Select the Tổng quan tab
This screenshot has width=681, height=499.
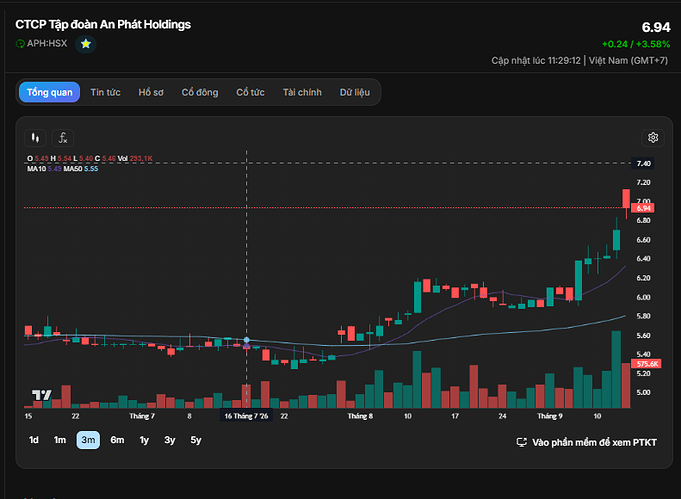point(50,92)
